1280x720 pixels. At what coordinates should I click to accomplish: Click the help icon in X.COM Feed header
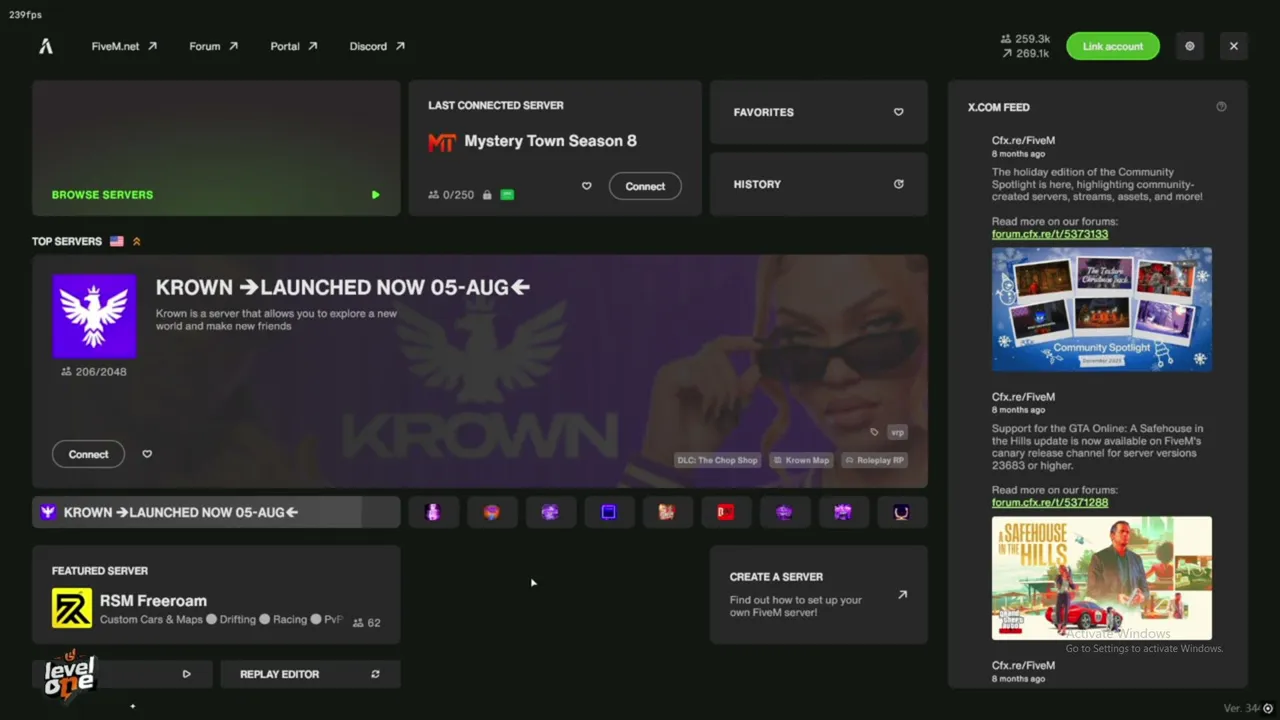tap(1221, 107)
